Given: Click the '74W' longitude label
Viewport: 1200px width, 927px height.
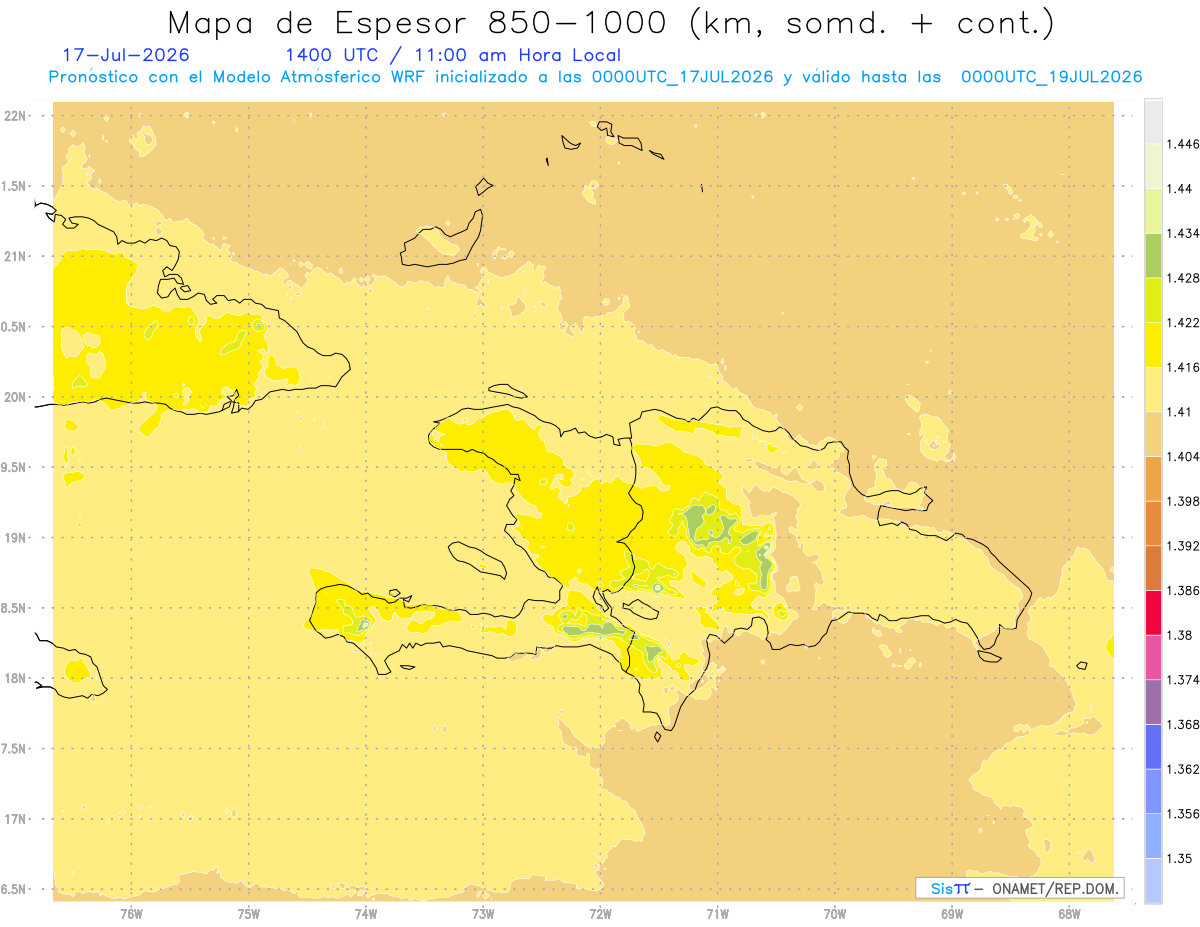Looking at the screenshot, I should click(x=366, y=914).
